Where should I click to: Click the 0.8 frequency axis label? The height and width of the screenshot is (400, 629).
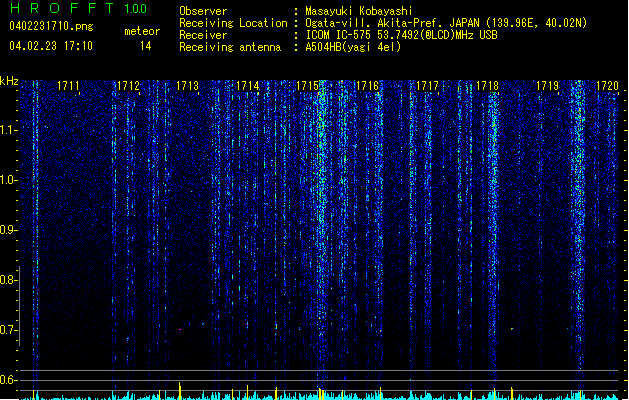click(x=8, y=280)
